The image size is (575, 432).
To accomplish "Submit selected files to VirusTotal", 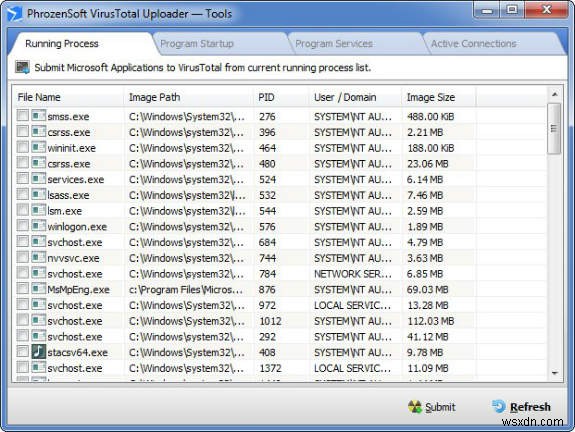I will tap(432, 407).
